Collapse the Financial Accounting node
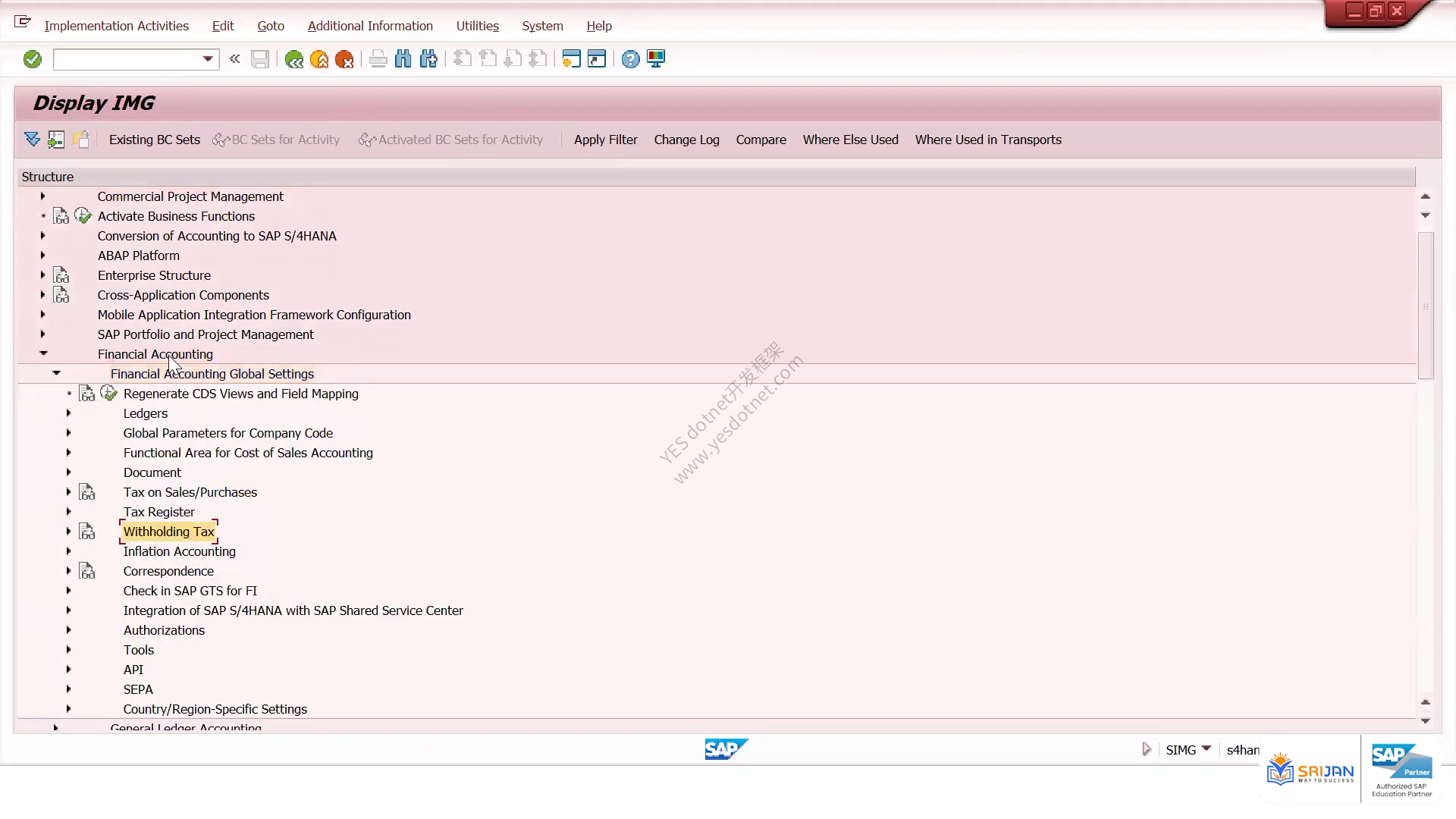This screenshot has width=1456, height=819. [43, 353]
